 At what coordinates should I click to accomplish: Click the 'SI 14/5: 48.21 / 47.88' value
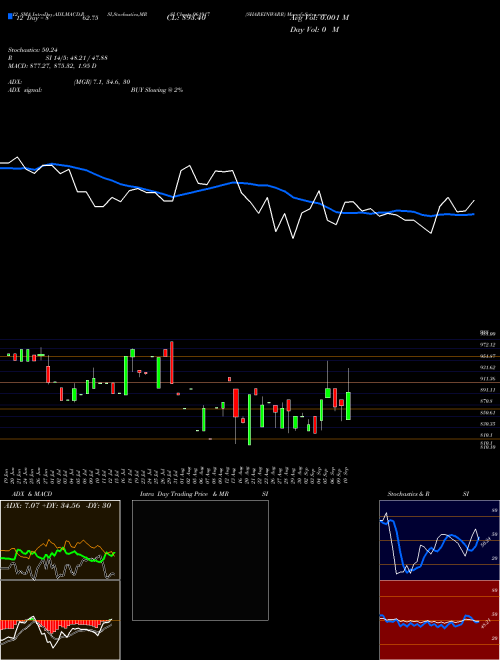(76, 58)
